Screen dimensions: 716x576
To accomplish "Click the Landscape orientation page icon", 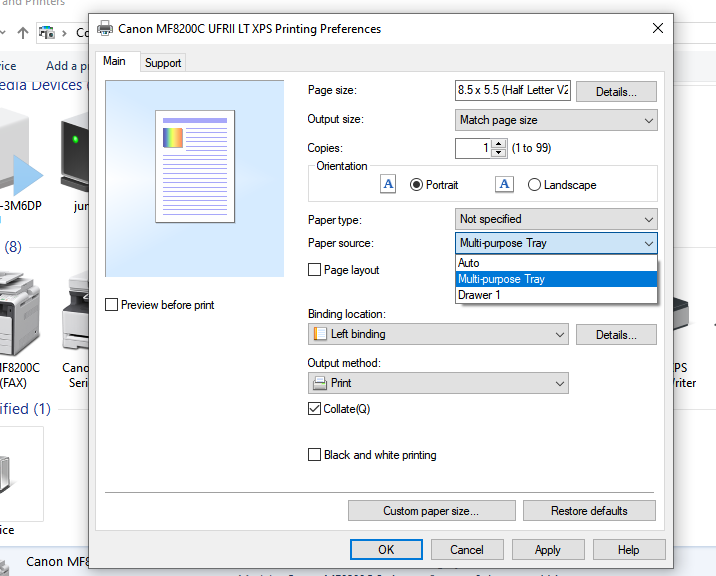I will point(504,184).
